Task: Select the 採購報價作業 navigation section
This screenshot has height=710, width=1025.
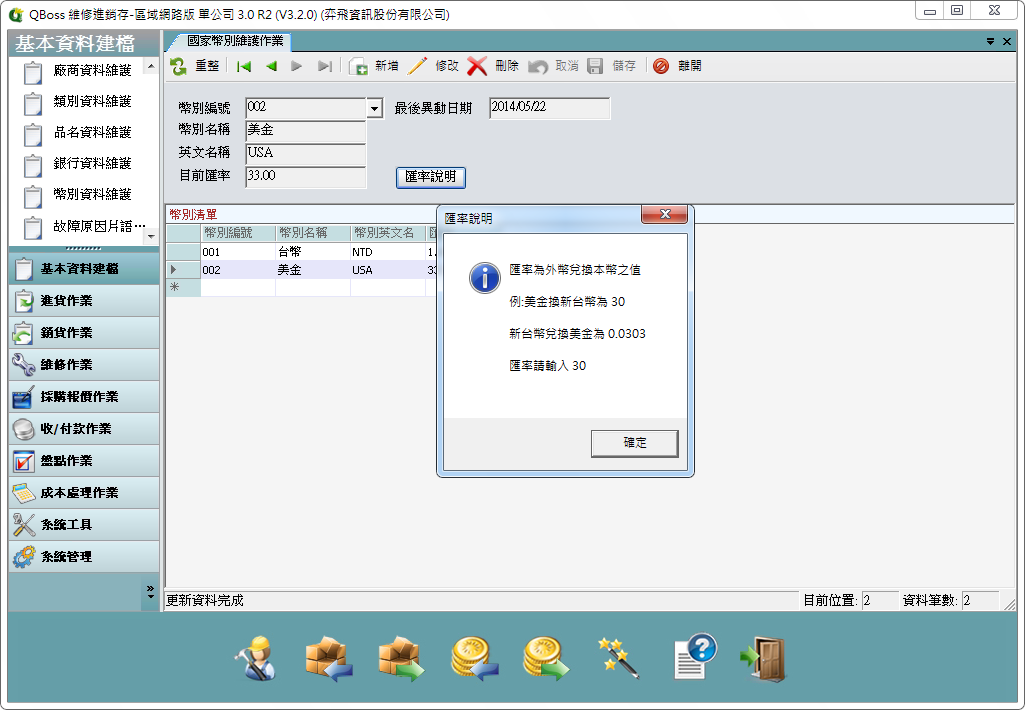Action: [x=84, y=397]
